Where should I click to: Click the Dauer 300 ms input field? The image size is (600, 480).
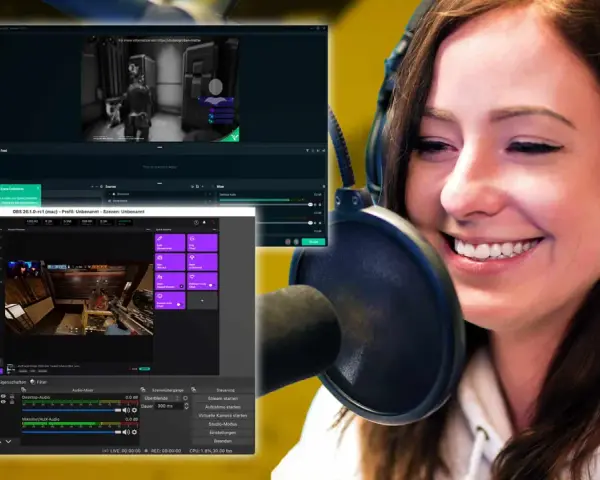click(169, 406)
